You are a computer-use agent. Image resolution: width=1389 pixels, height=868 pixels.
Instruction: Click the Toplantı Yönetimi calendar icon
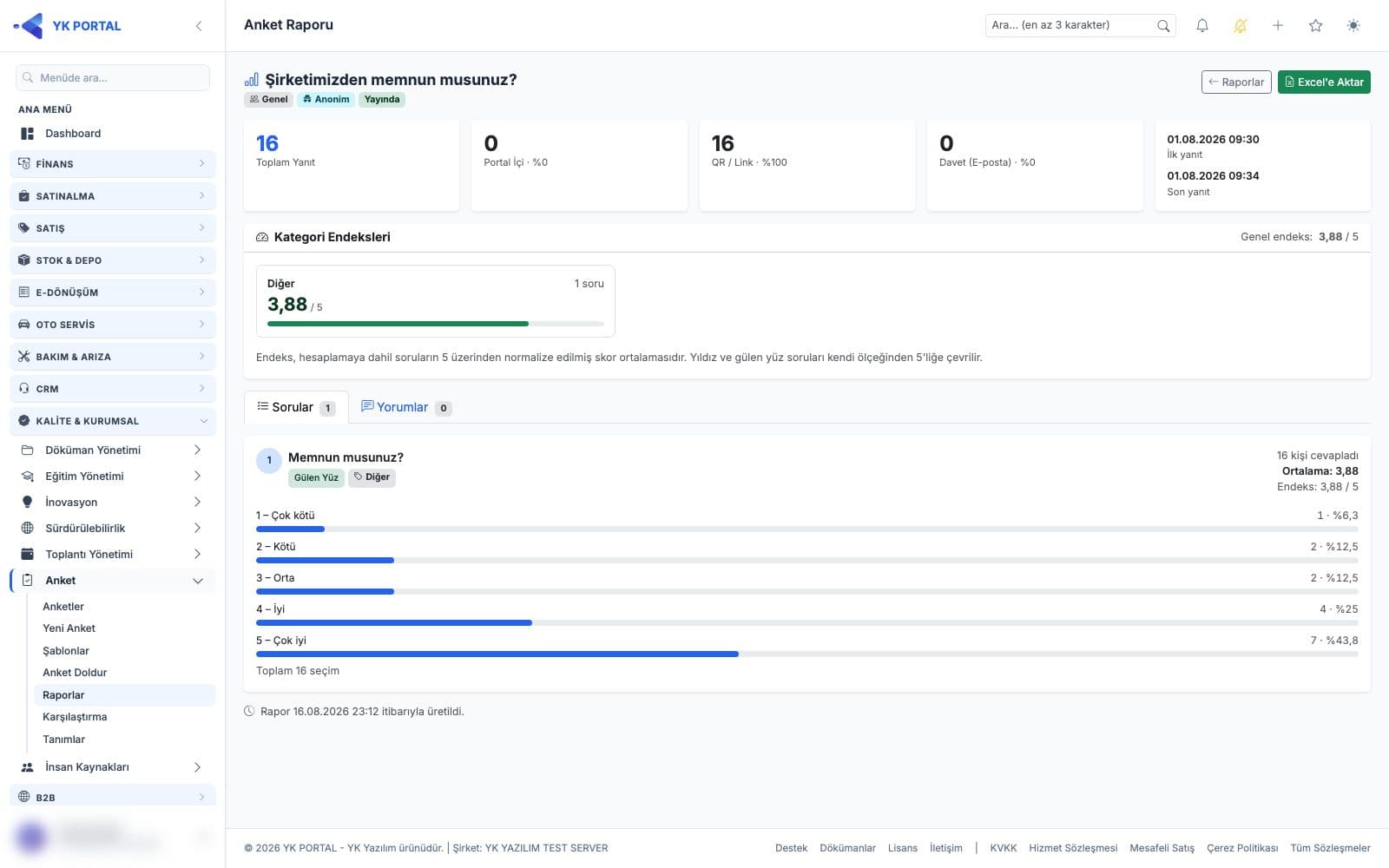(27, 555)
